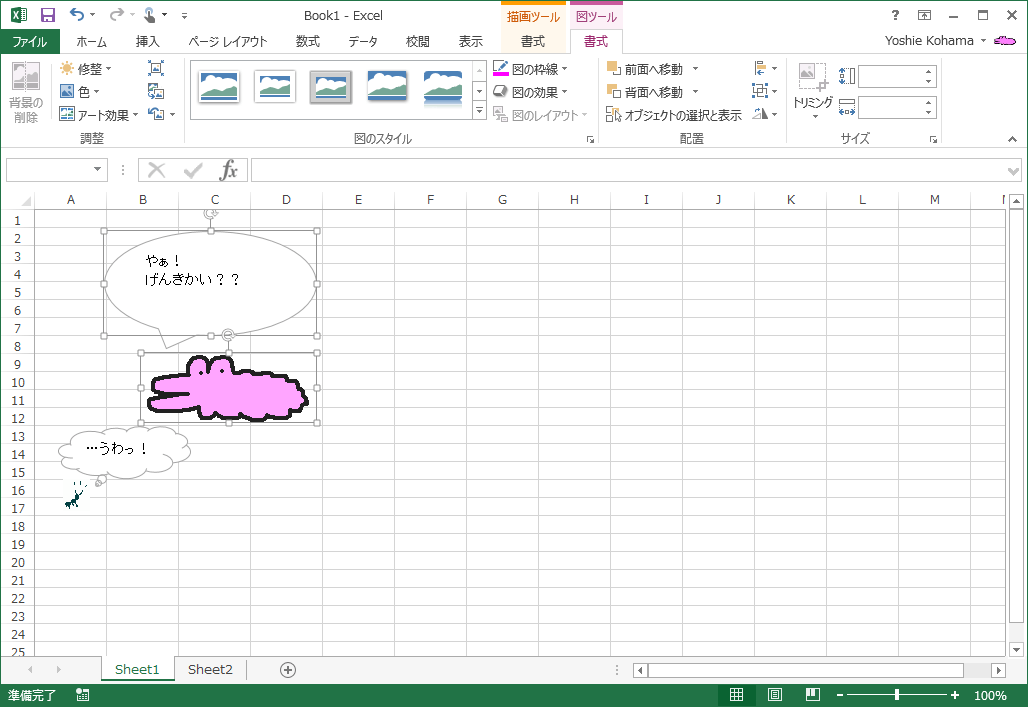The width and height of the screenshot is (1028, 707).
Task: Open 図の効果 picture effects menu
Action: pyautogui.click(x=530, y=92)
